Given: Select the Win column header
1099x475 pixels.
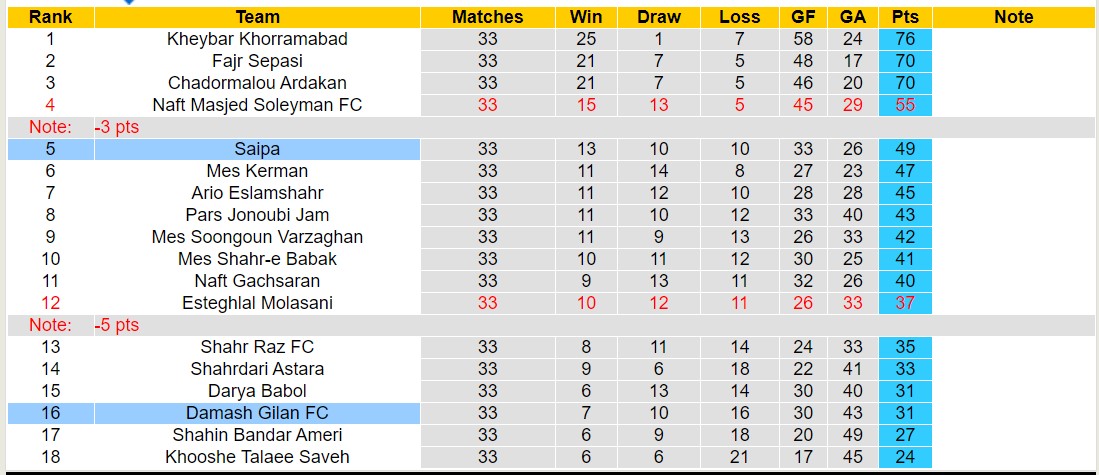Looking at the screenshot, I should [x=586, y=17].
